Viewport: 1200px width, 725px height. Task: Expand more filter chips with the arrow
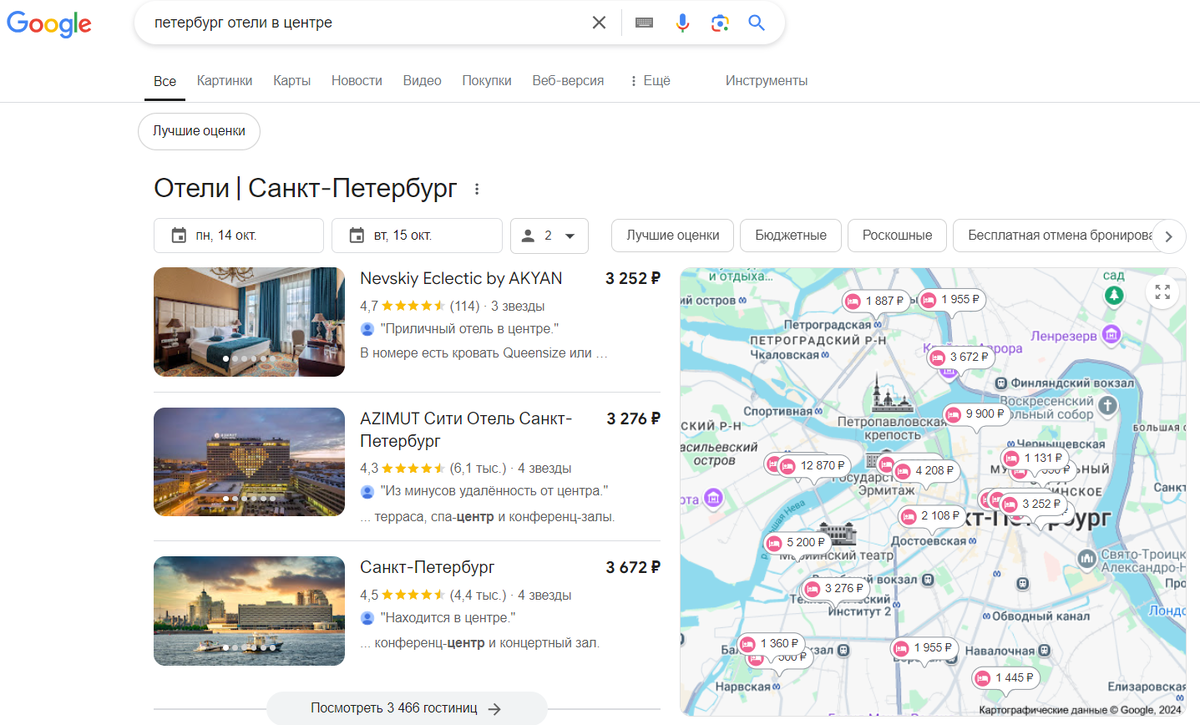point(1168,236)
